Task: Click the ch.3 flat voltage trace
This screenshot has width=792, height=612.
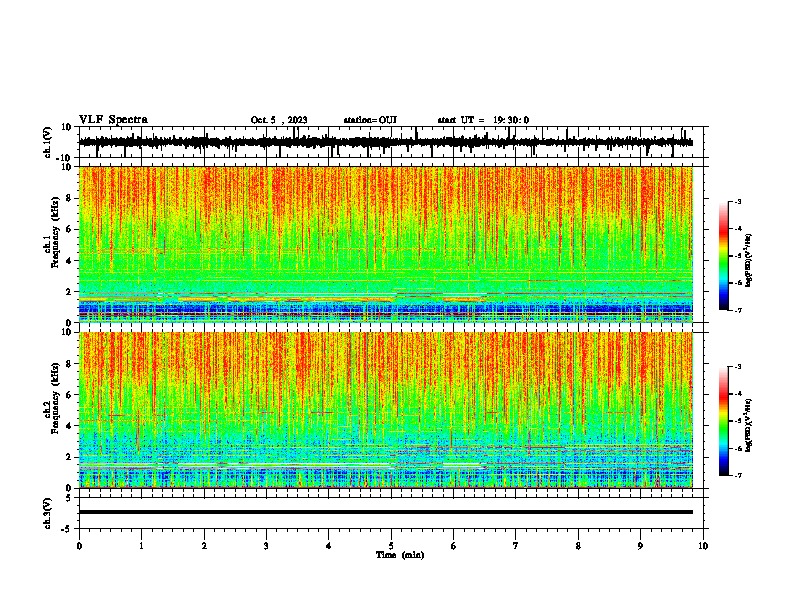Action: [385, 512]
